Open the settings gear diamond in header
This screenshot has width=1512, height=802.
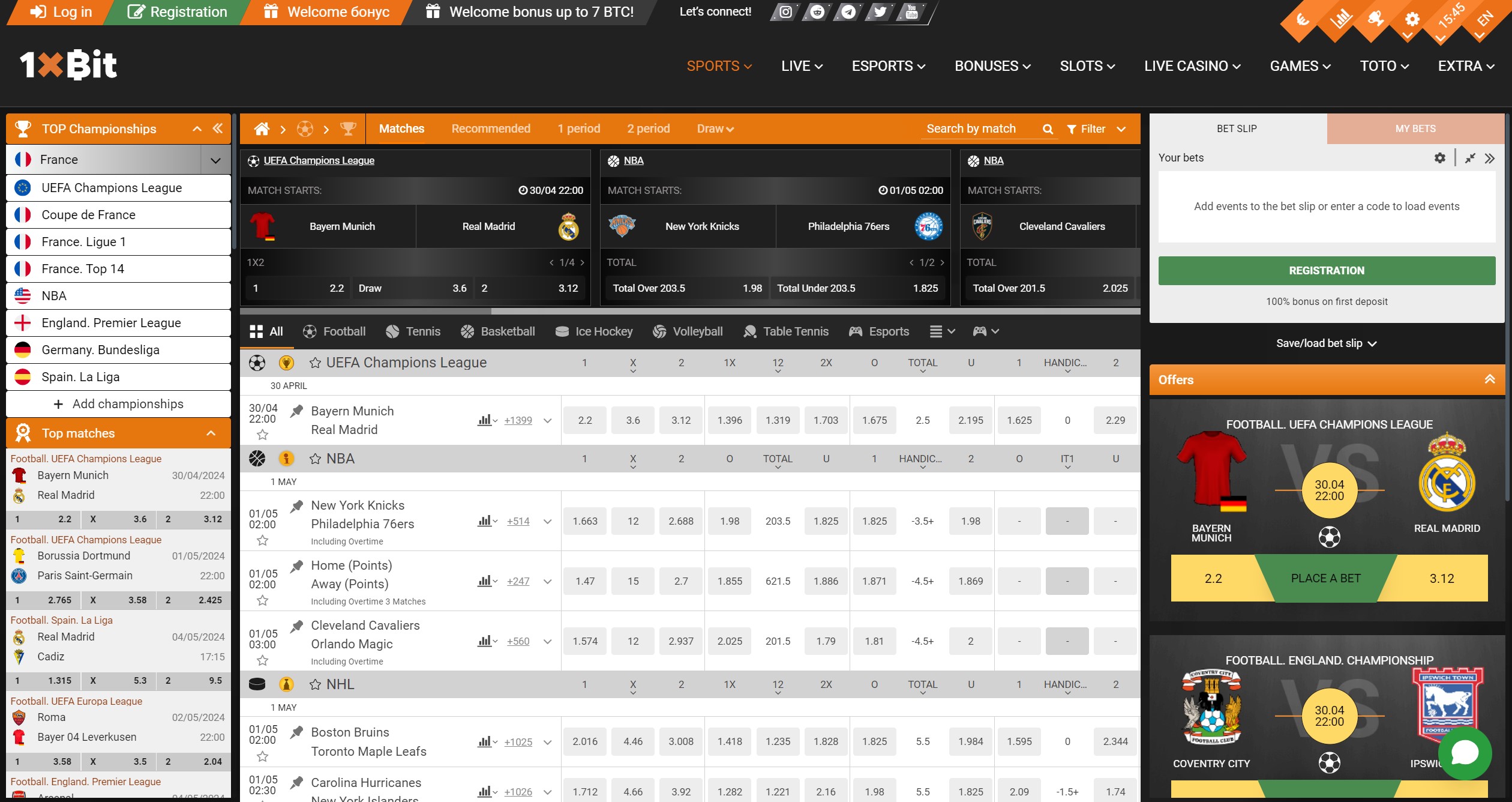1412,19
